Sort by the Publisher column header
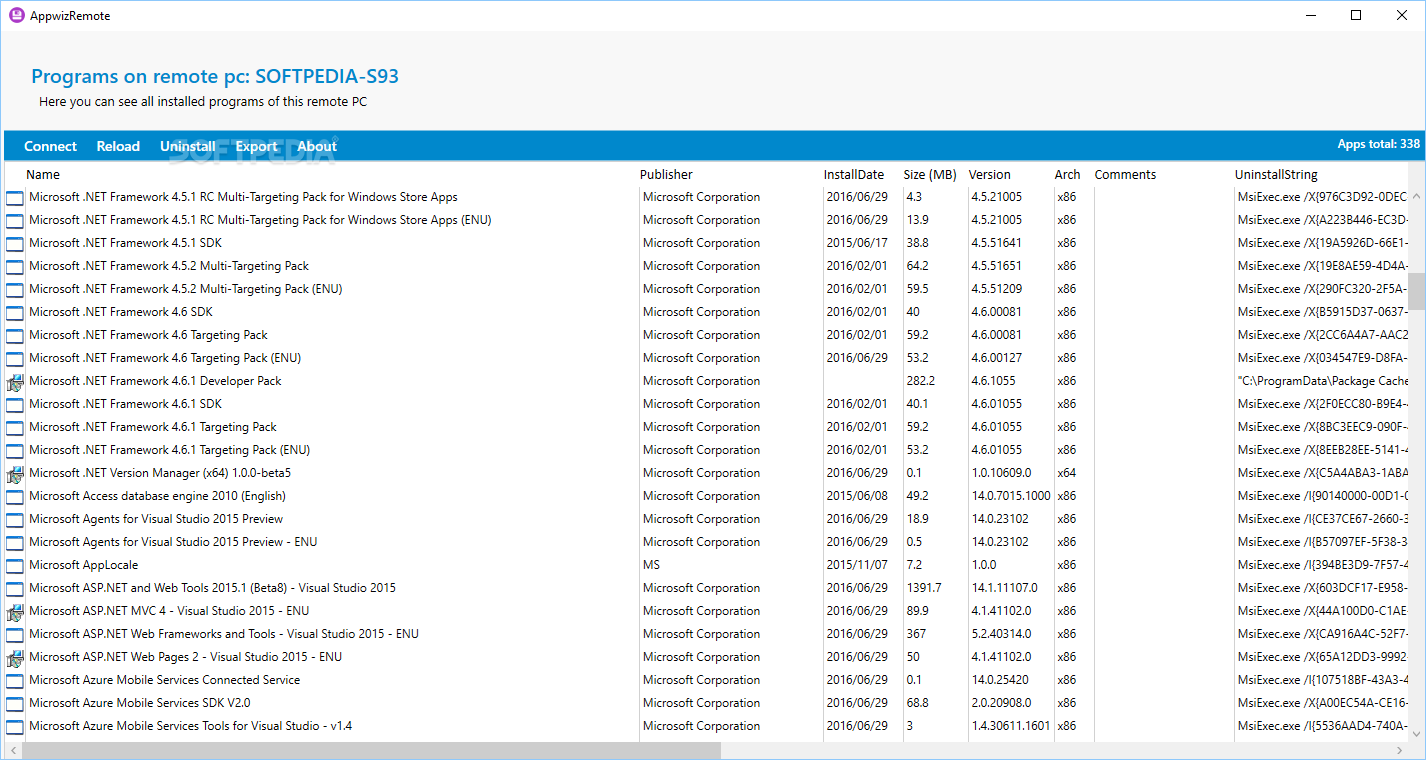The height and width of the screenshot is (760, 1426). (x=666, y=174)
